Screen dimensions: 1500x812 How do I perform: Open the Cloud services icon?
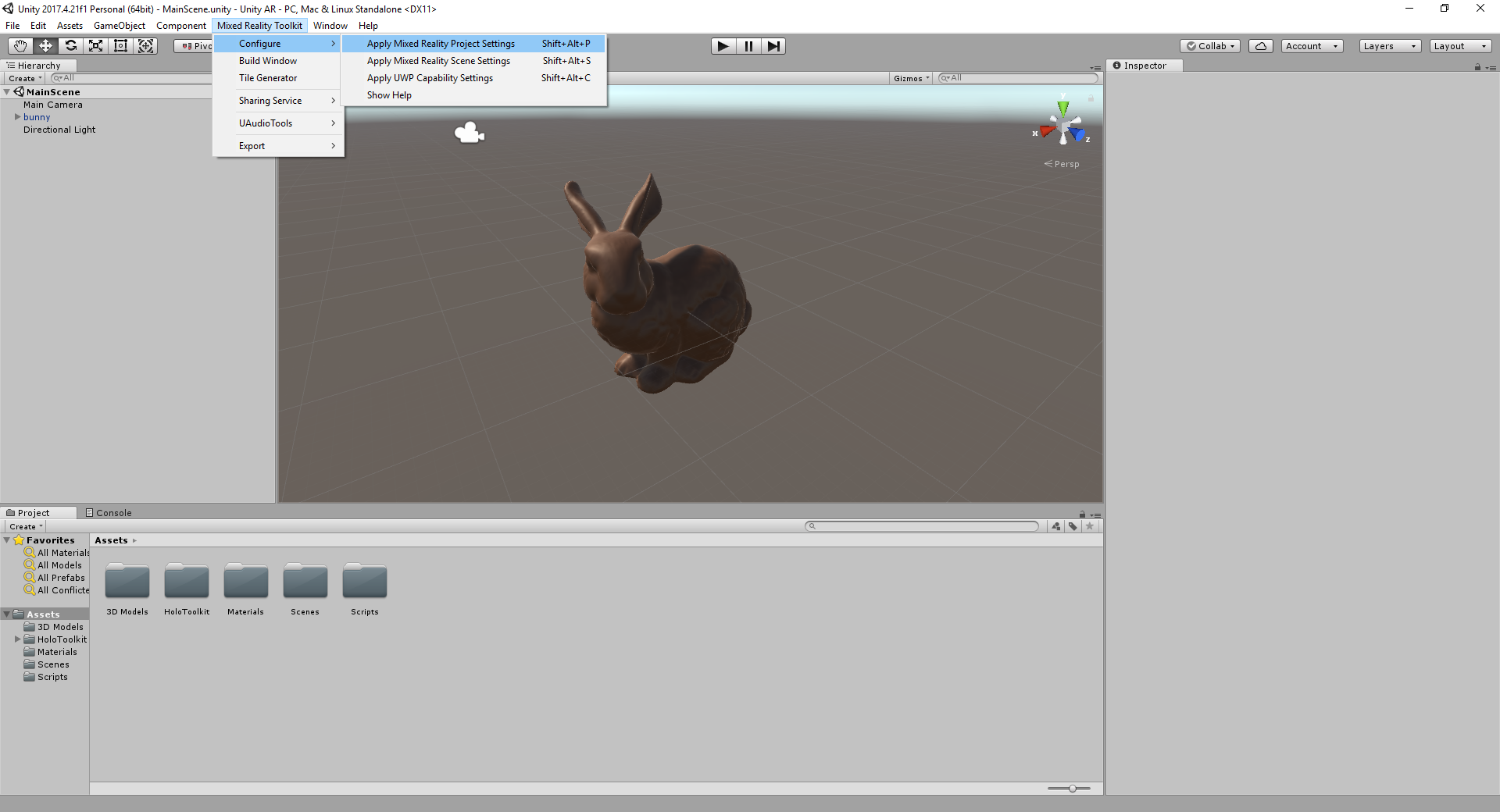click(1260, 46)
